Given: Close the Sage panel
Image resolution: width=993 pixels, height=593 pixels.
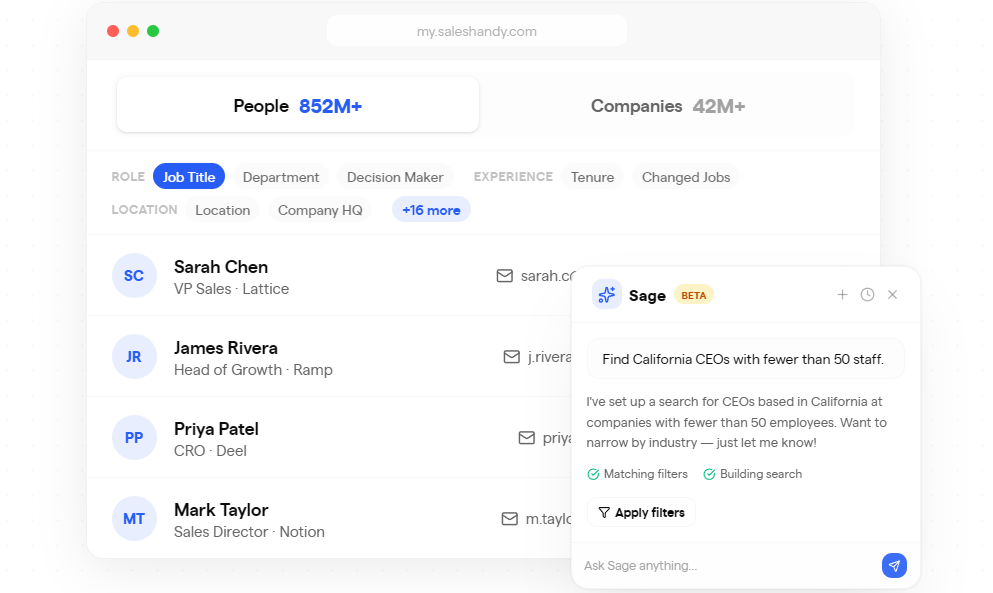Looking at the screenshot, I should click(892, 295).
